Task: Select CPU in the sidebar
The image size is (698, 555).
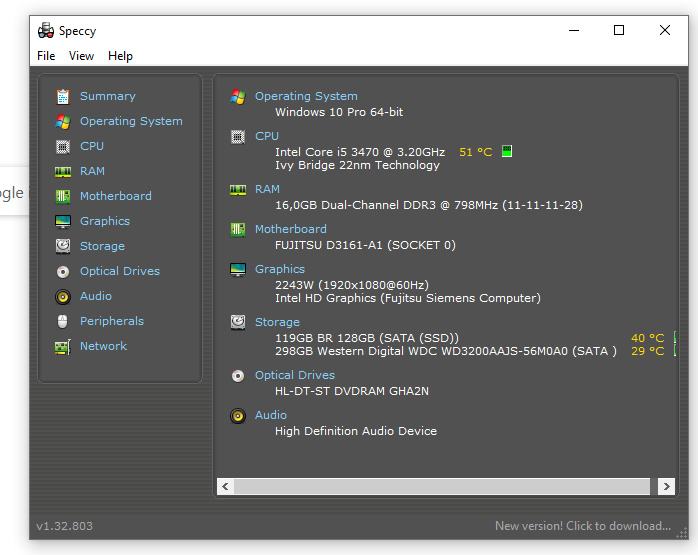Action: click(92, 146)
